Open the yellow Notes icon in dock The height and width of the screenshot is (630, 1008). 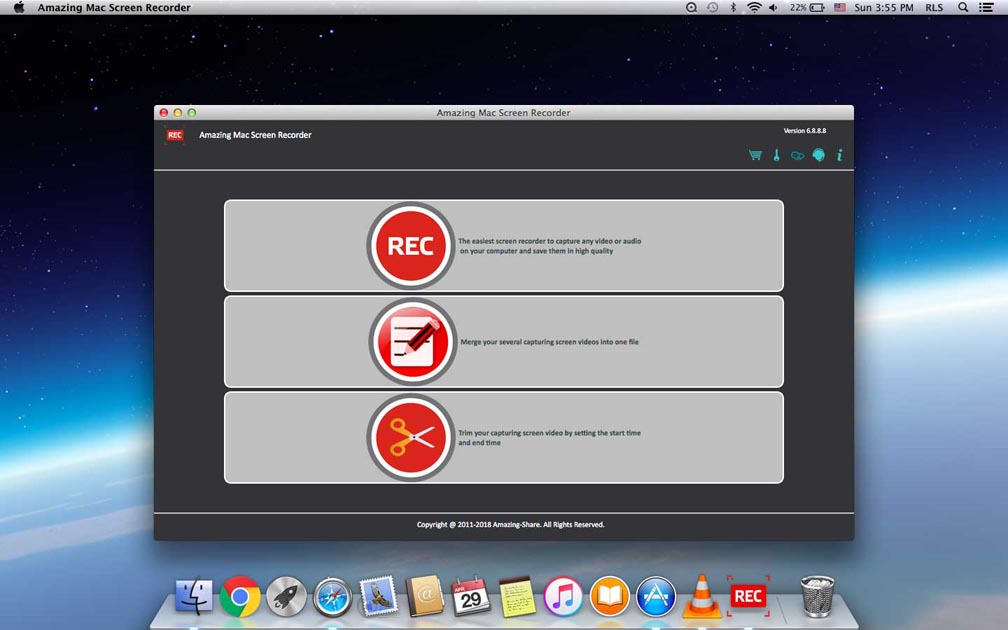518,597
